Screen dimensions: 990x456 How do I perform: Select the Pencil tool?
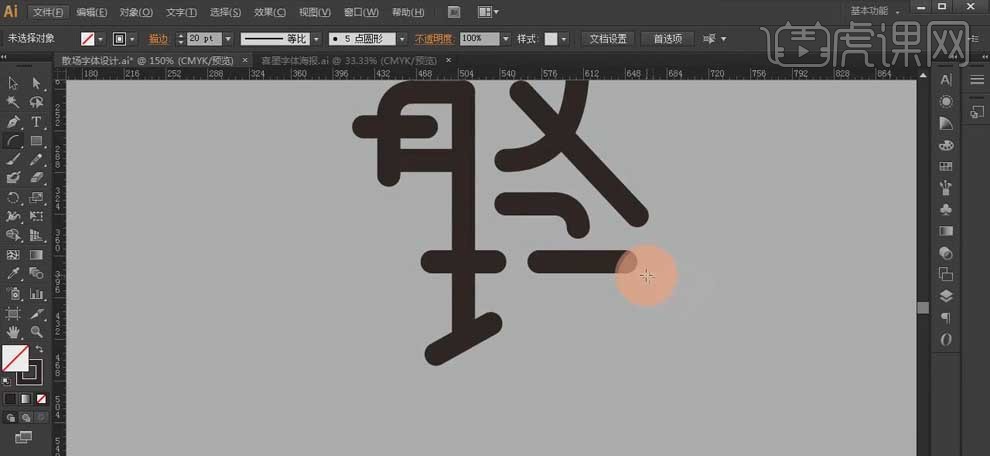tap(36, 159)
